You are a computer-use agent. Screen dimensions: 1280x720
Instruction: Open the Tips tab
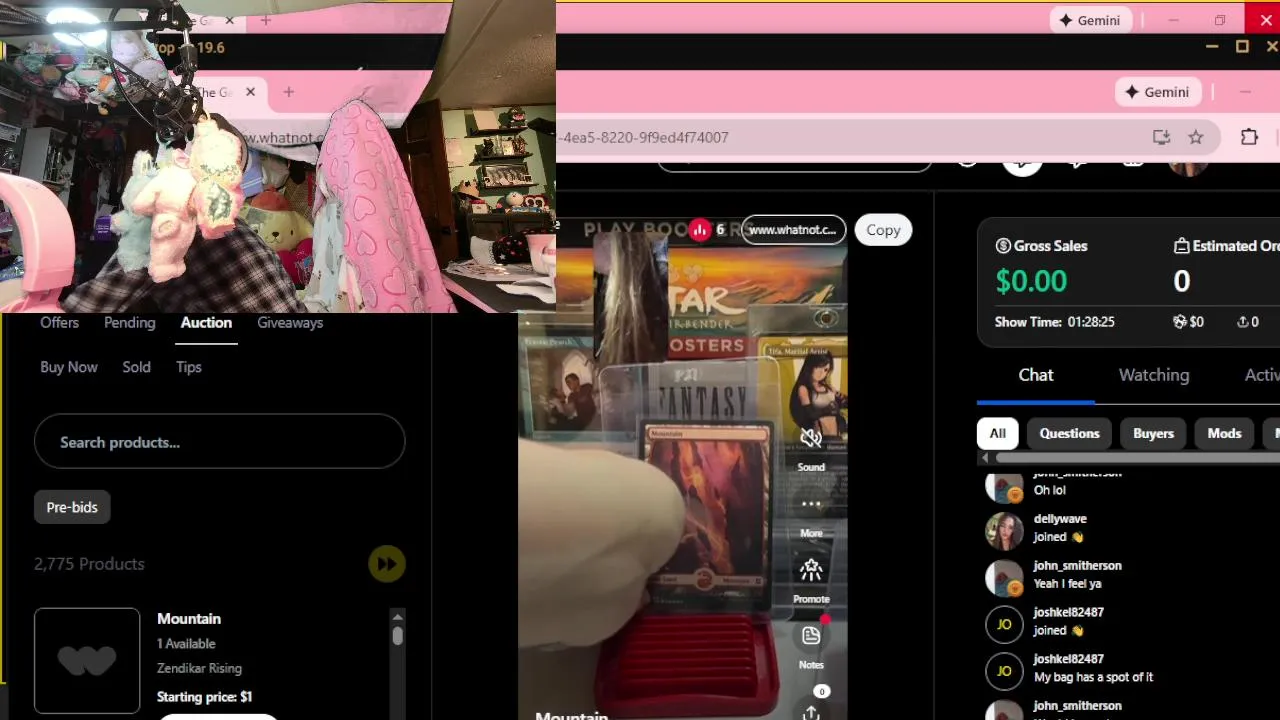click(x=189, y=367)
